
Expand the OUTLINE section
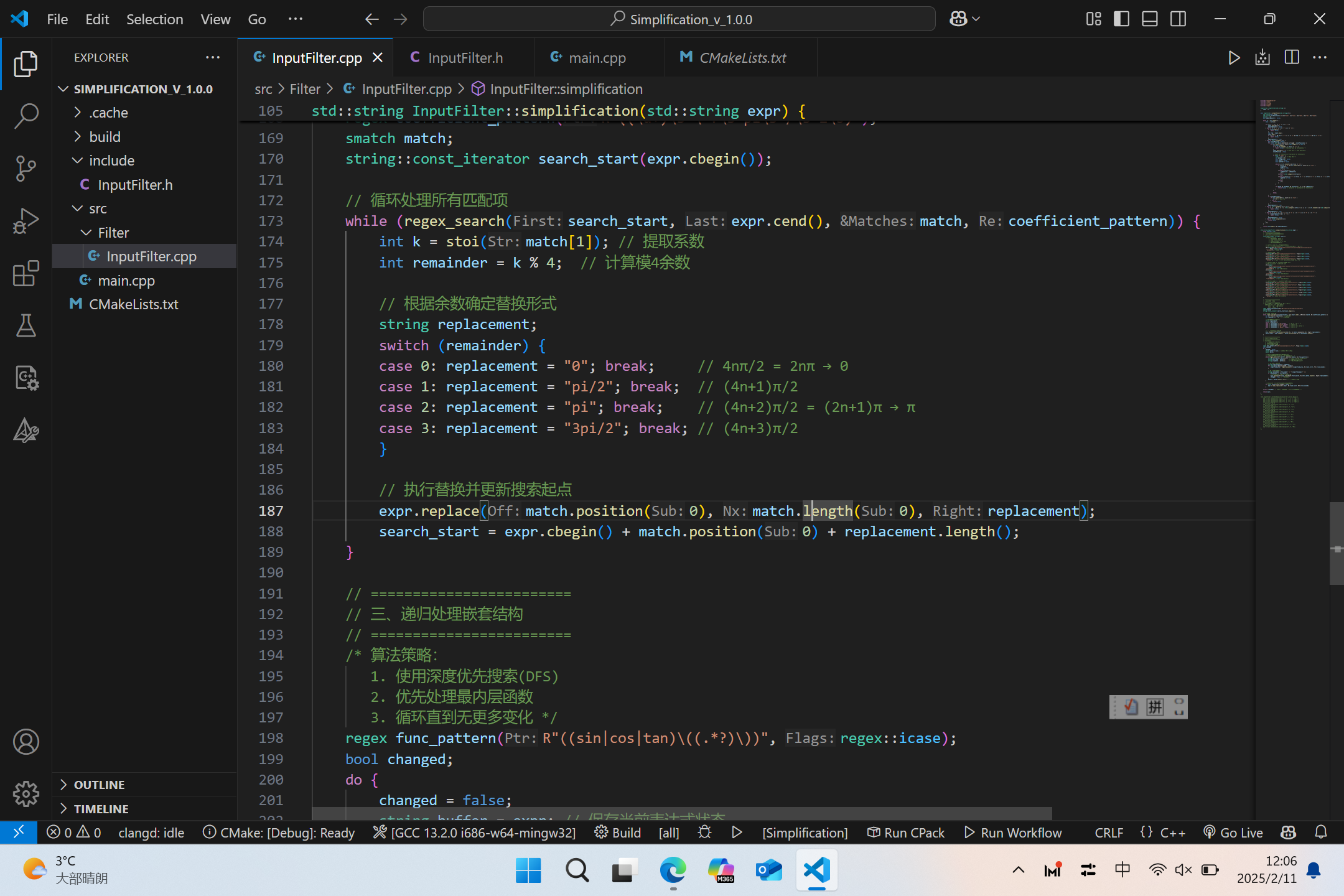[99, 785]
